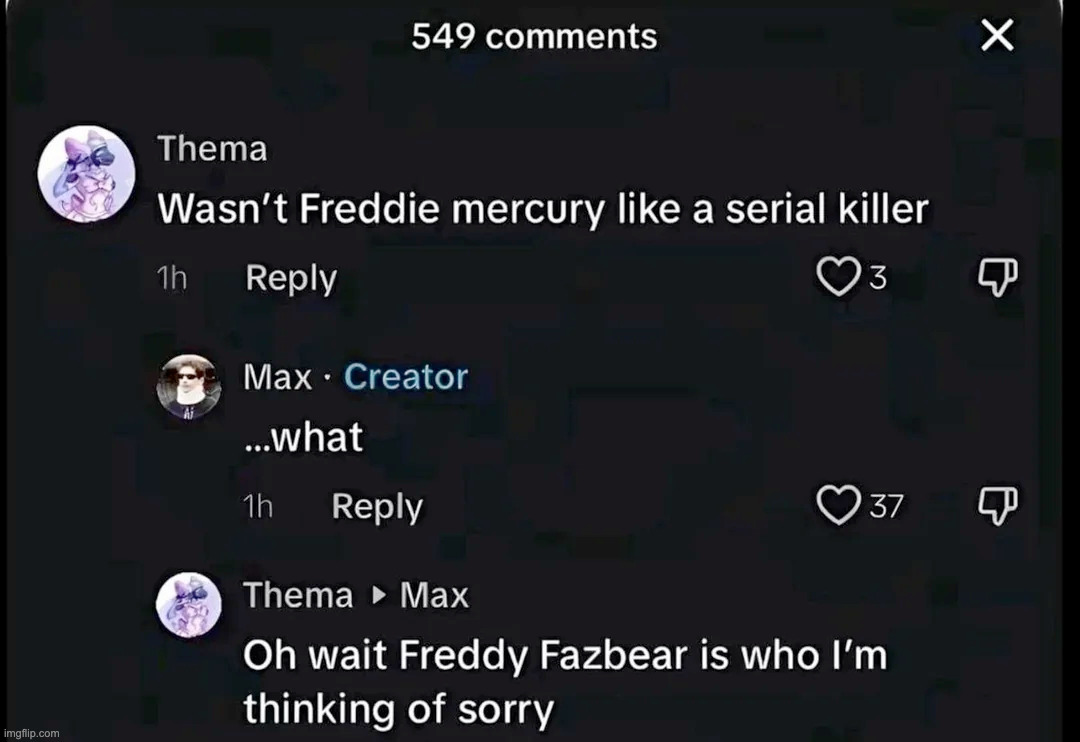Viewport: 1080px width, 742px height.
Task: Toggle like on Thema's serial killer comment
Action: pos(838,277)
